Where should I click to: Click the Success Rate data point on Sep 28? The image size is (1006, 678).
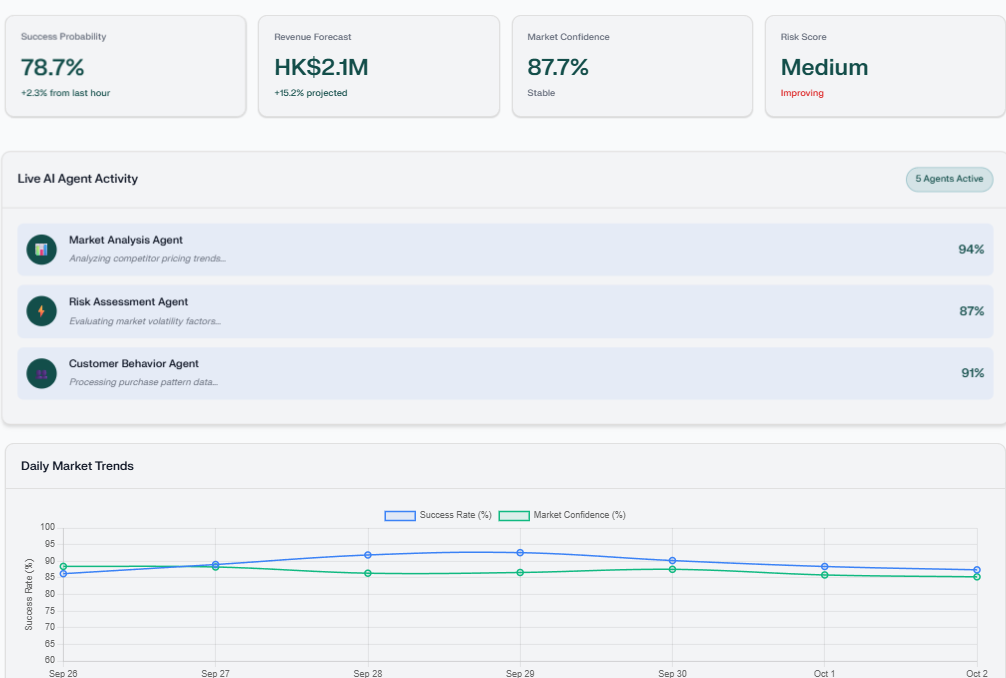pos(368,555)
